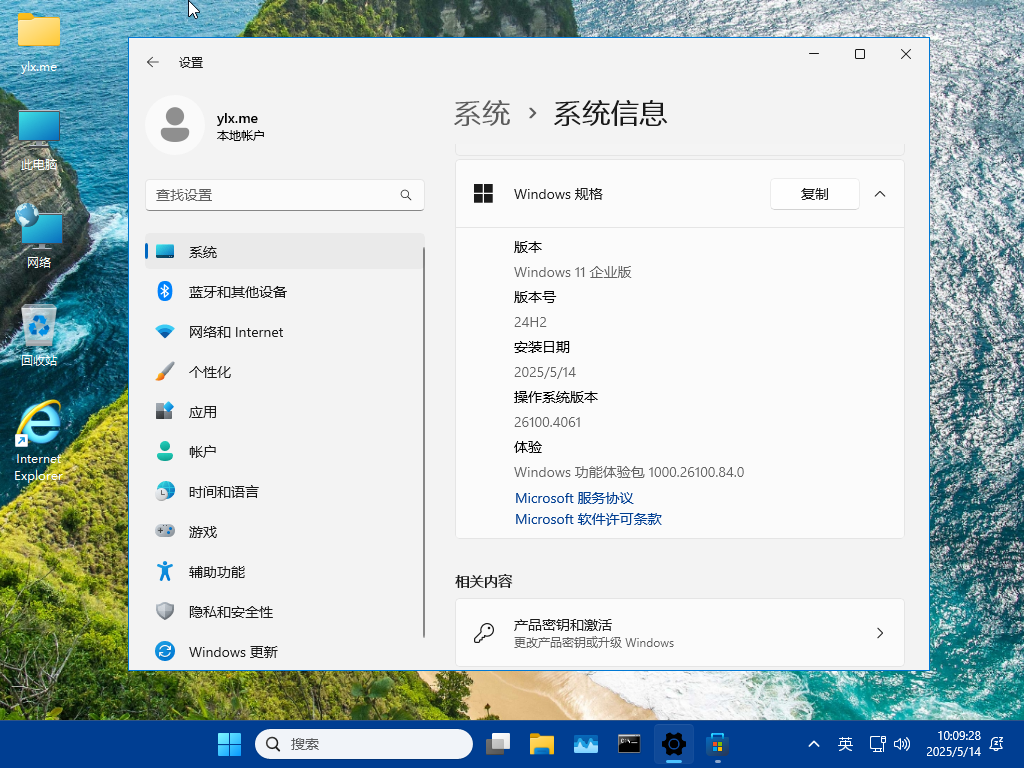Collapse the Windows 规格 section chevron
1024x768 pixels.
coord(880,194)
